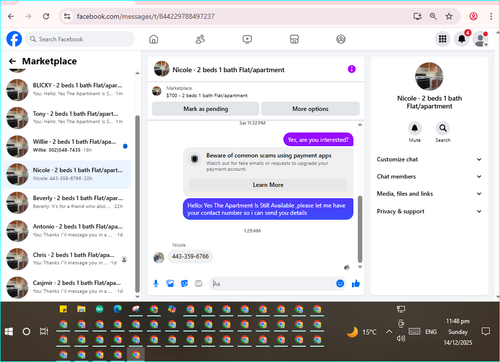500x362 pixels.
Task: Mute the Nicole conversation
Action: pyautogui.click(x=415, y=128)
